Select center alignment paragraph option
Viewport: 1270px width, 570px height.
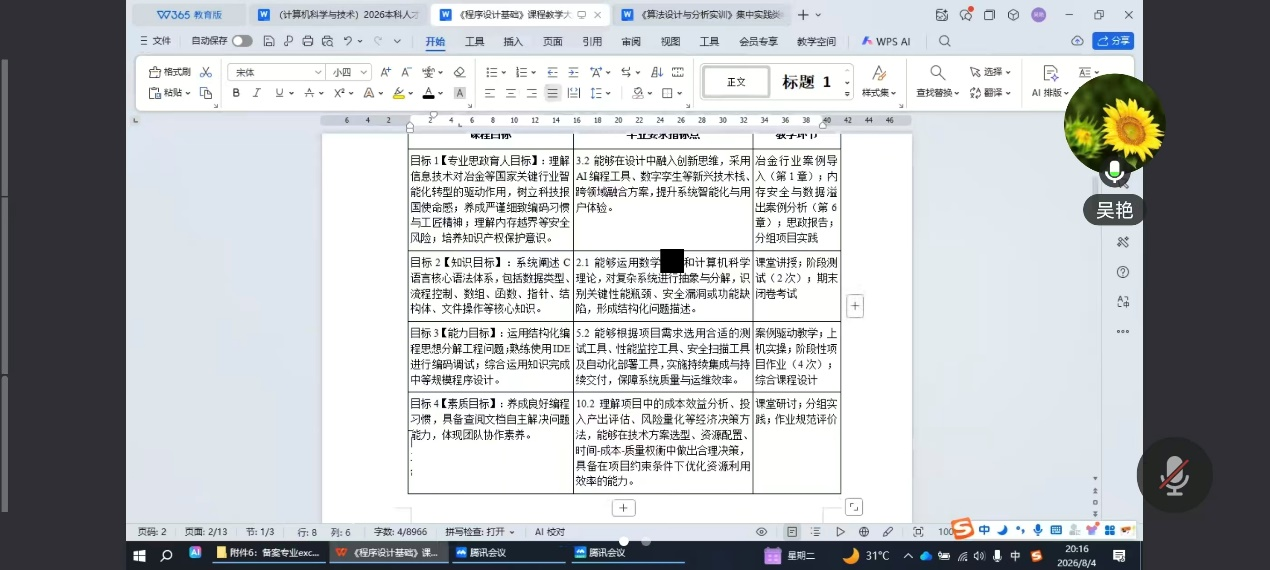pyautogui.click(x=511, y=93)
